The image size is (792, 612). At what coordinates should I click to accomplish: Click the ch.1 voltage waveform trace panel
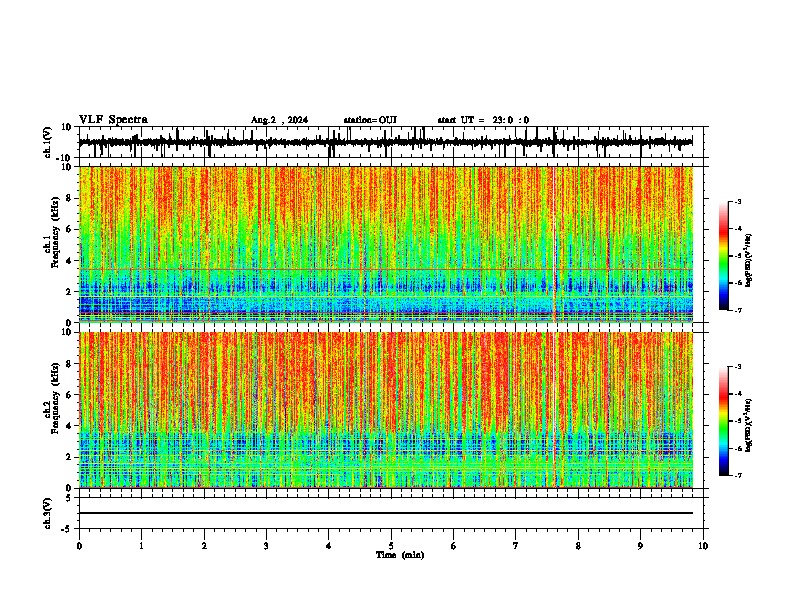[391, 142]
